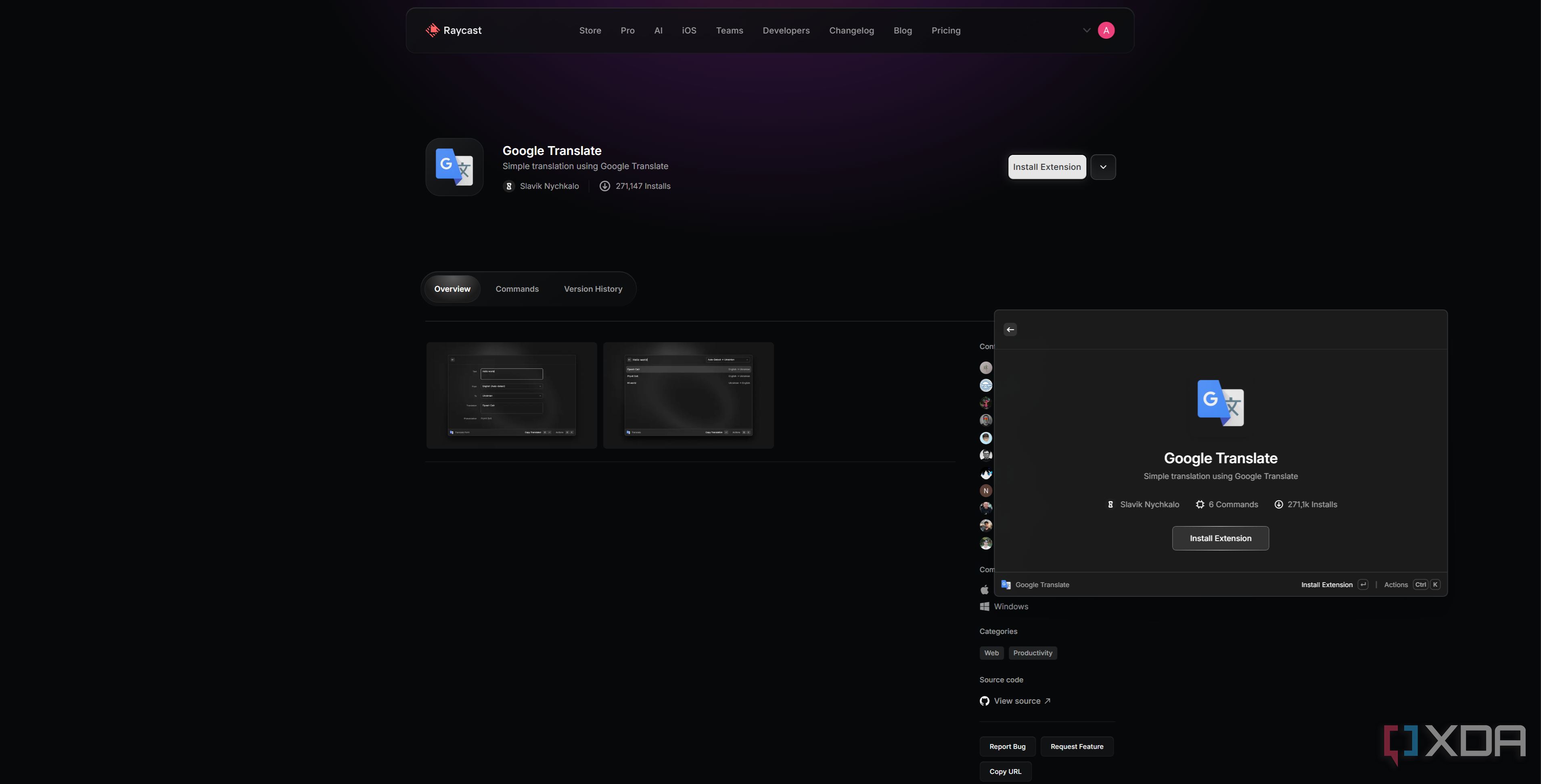View the Changelog page
Viewport: 1541px width, 784px height.
pos(851,31)
